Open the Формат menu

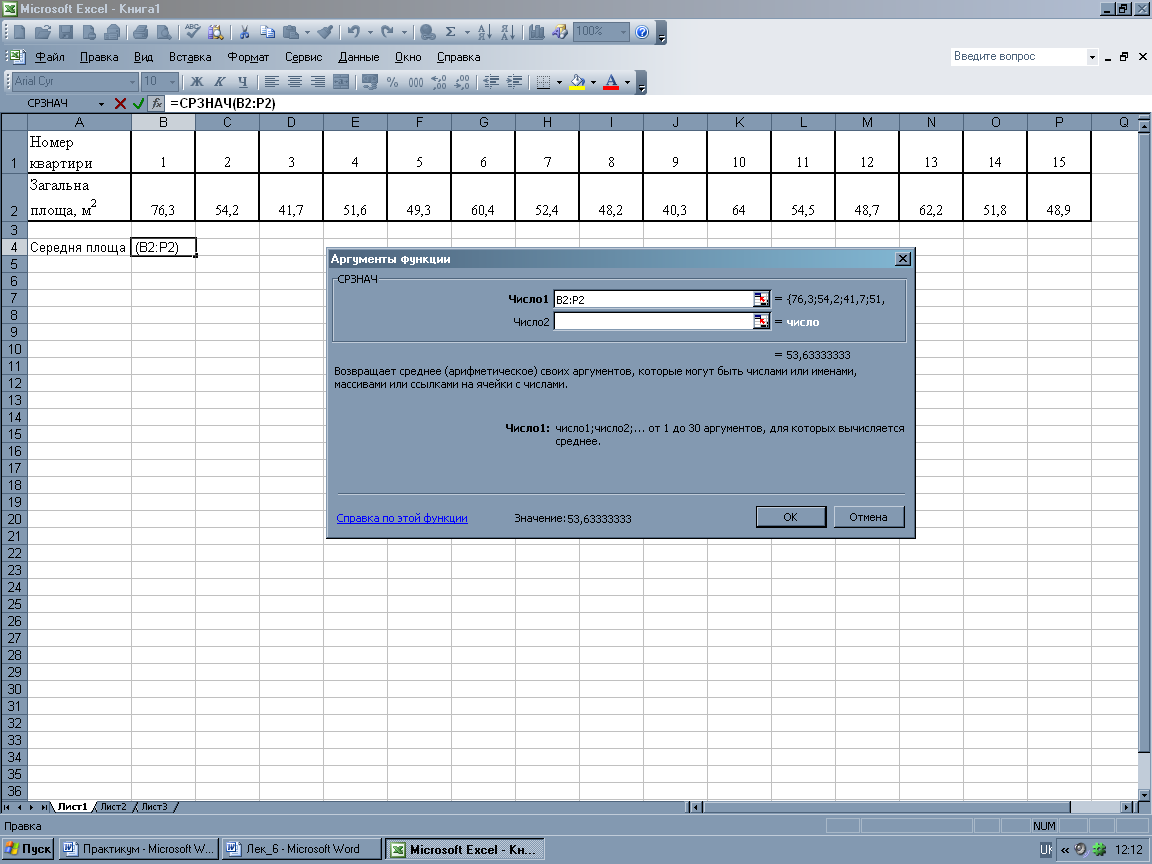(x=248, y=57)
